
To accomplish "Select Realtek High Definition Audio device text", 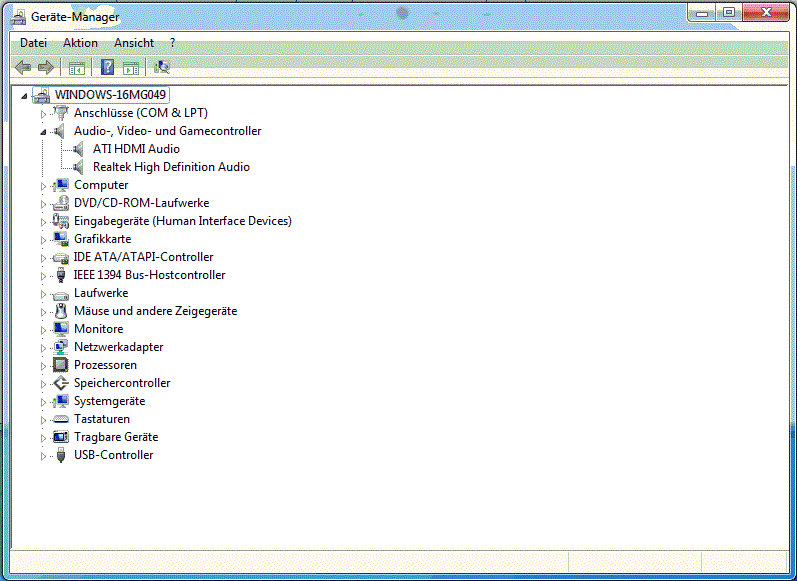I will (171, 167).
